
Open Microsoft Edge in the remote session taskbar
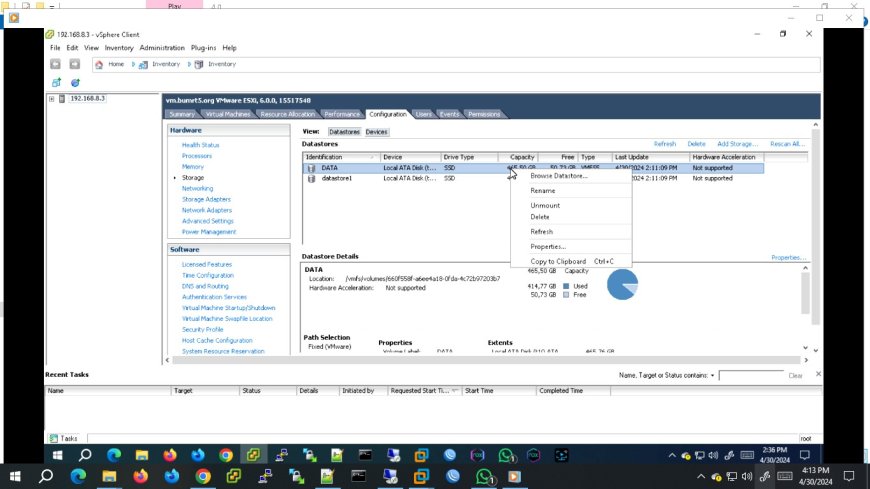(x=114, y=456)
